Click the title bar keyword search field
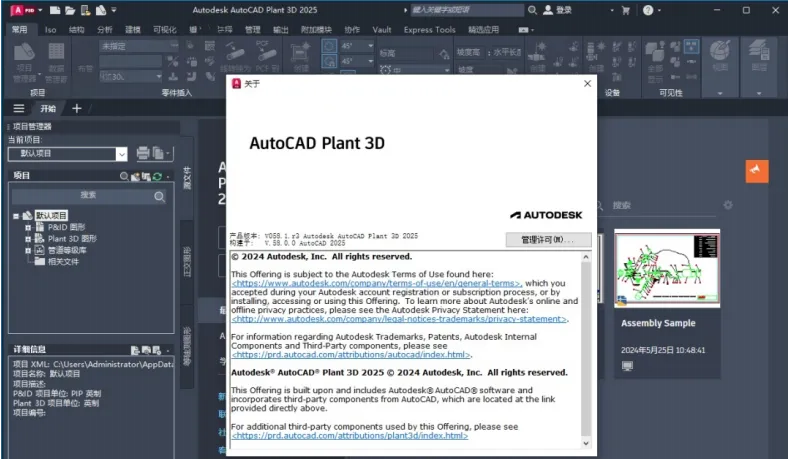788x459 pixels. [x=467, y=10]
